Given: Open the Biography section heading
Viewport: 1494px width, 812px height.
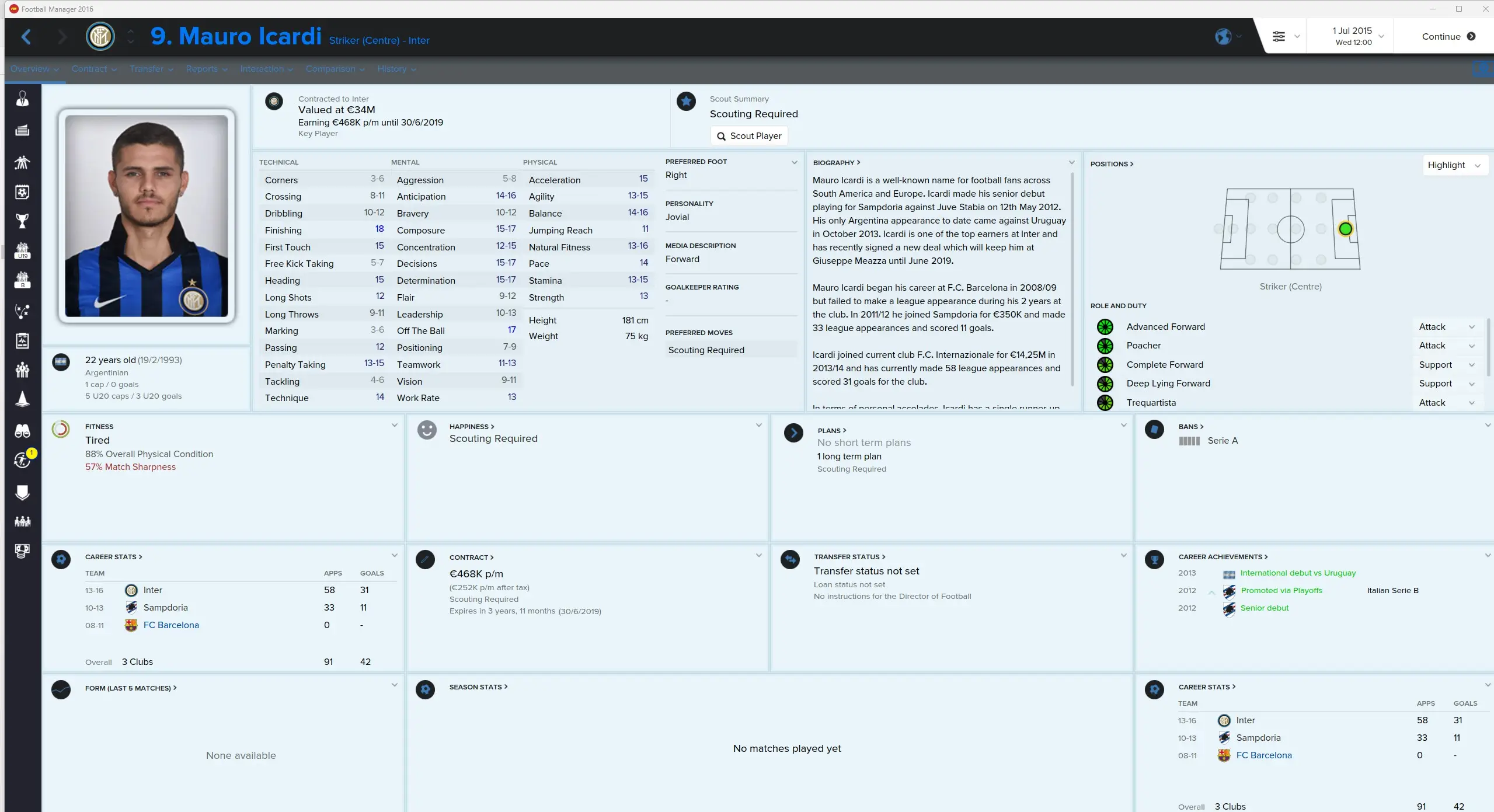Looking at the screenshot, I should pos(837,163).
